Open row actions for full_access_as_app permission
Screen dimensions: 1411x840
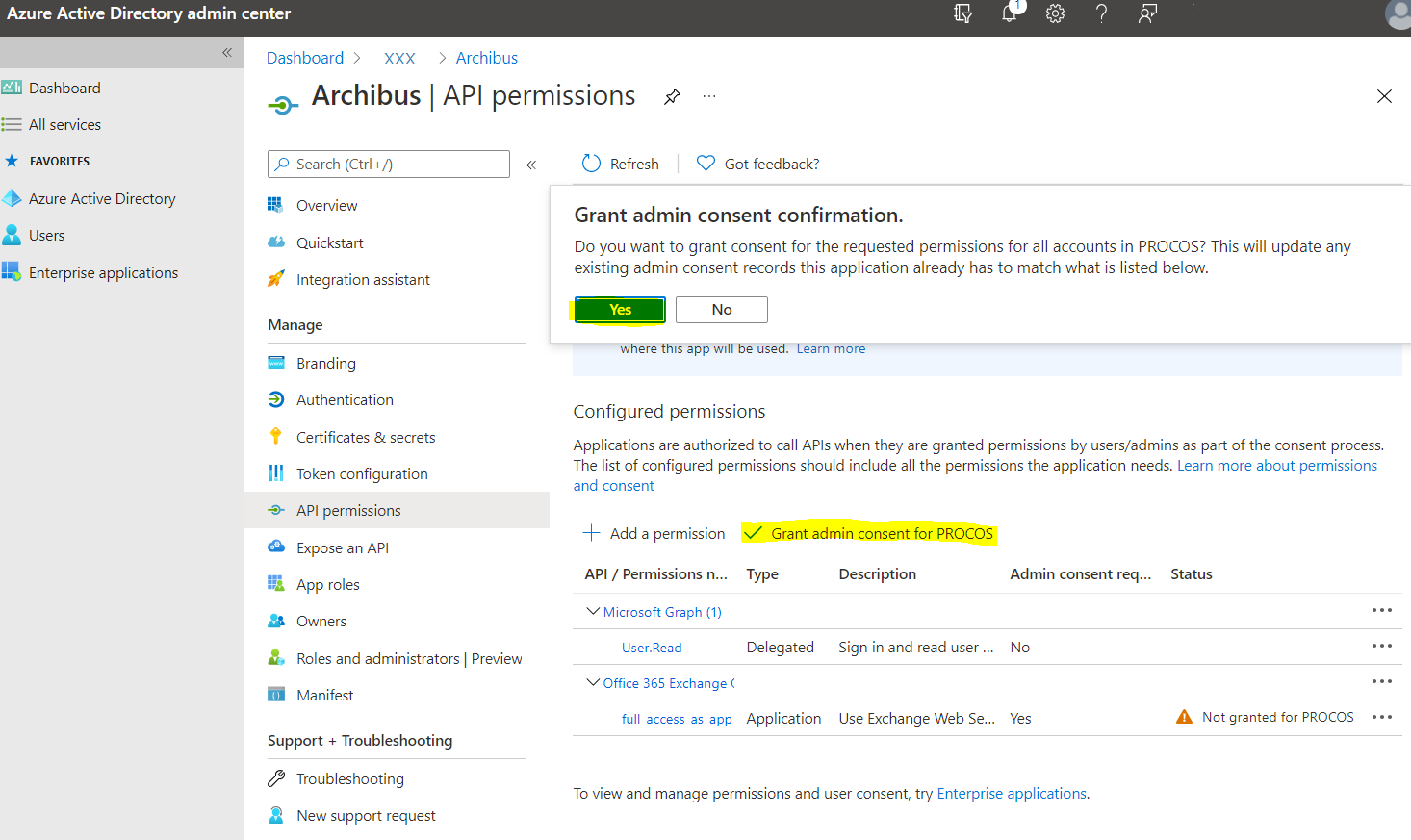coord(1382,717)
